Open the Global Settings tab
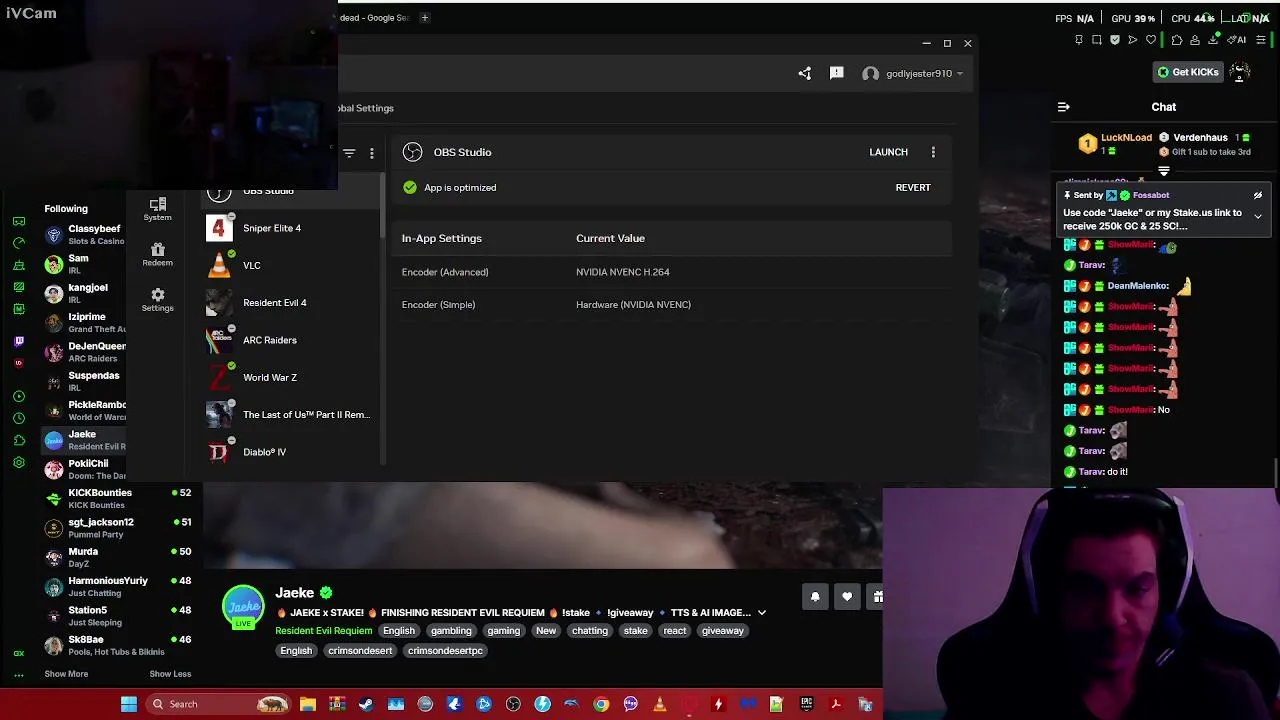The width and height of the screenshot is (1280, 720). (x=366, y=108)
